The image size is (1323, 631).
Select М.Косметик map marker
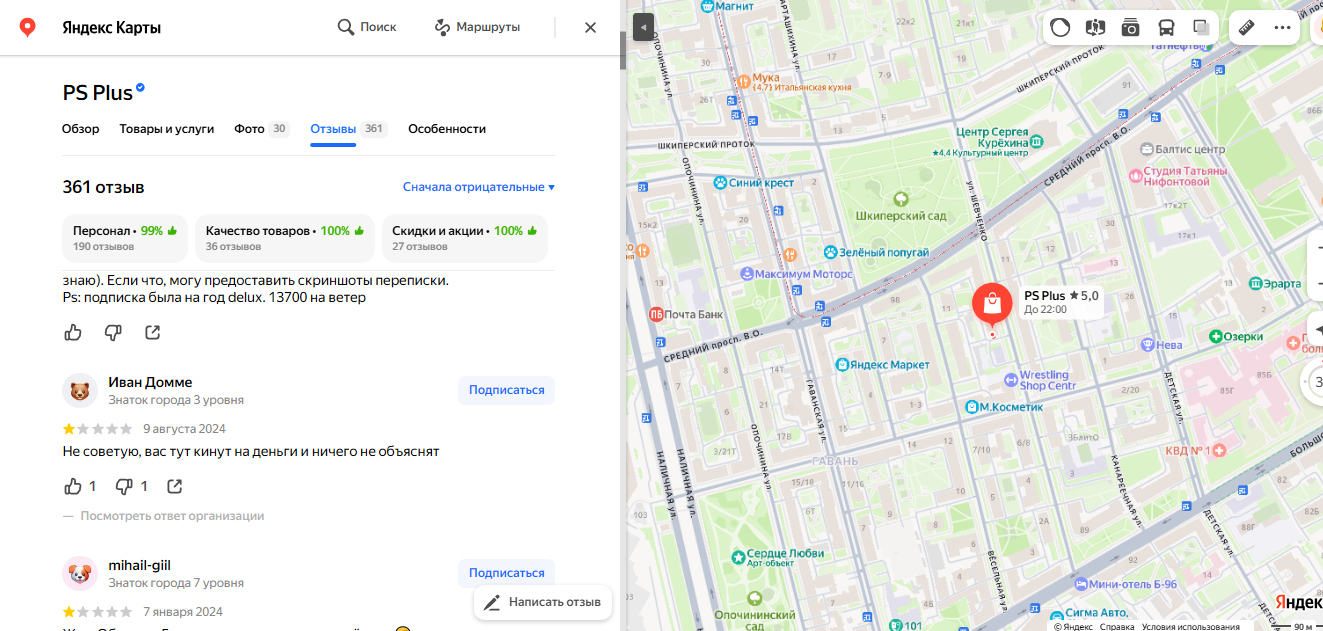pyautogui.click(x=971, y=407)
